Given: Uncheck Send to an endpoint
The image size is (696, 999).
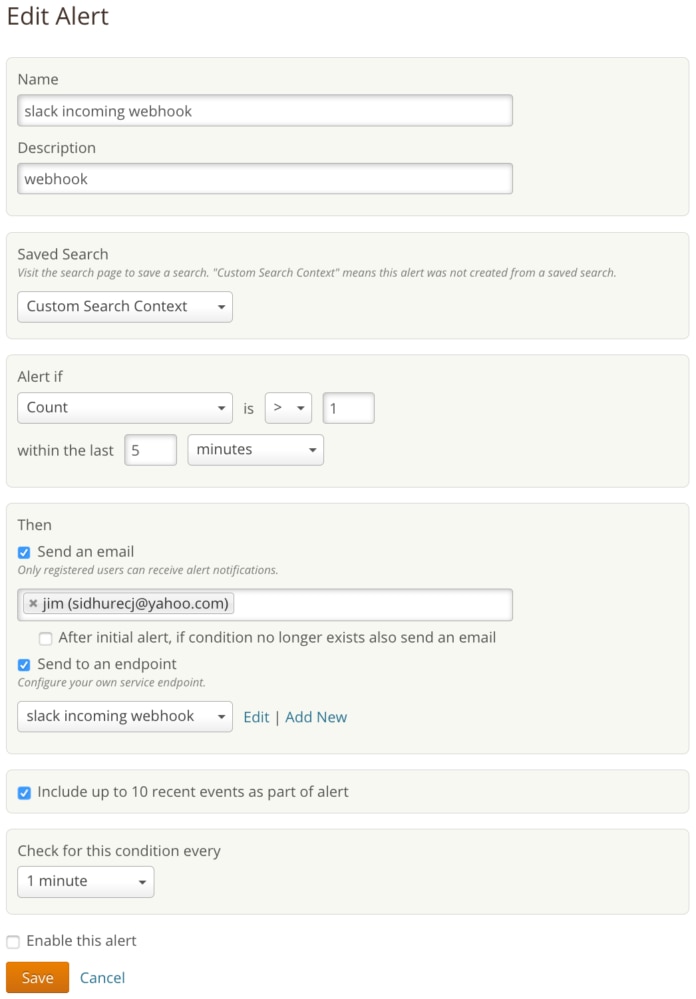Looking at the screenshot, I should 24,665.
